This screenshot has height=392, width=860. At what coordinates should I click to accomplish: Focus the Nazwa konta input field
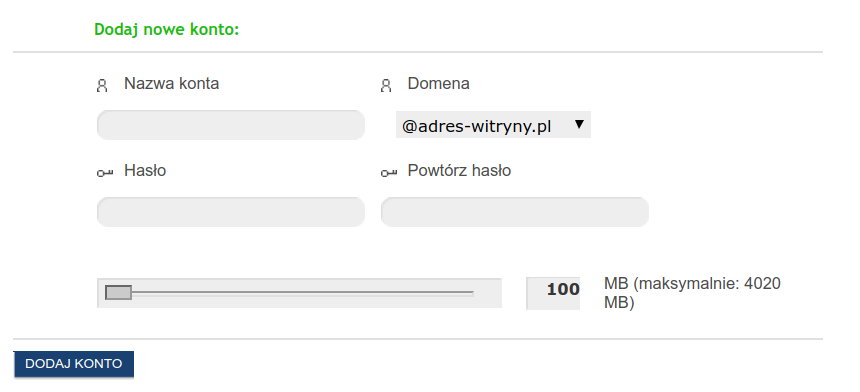click(231, 125)
